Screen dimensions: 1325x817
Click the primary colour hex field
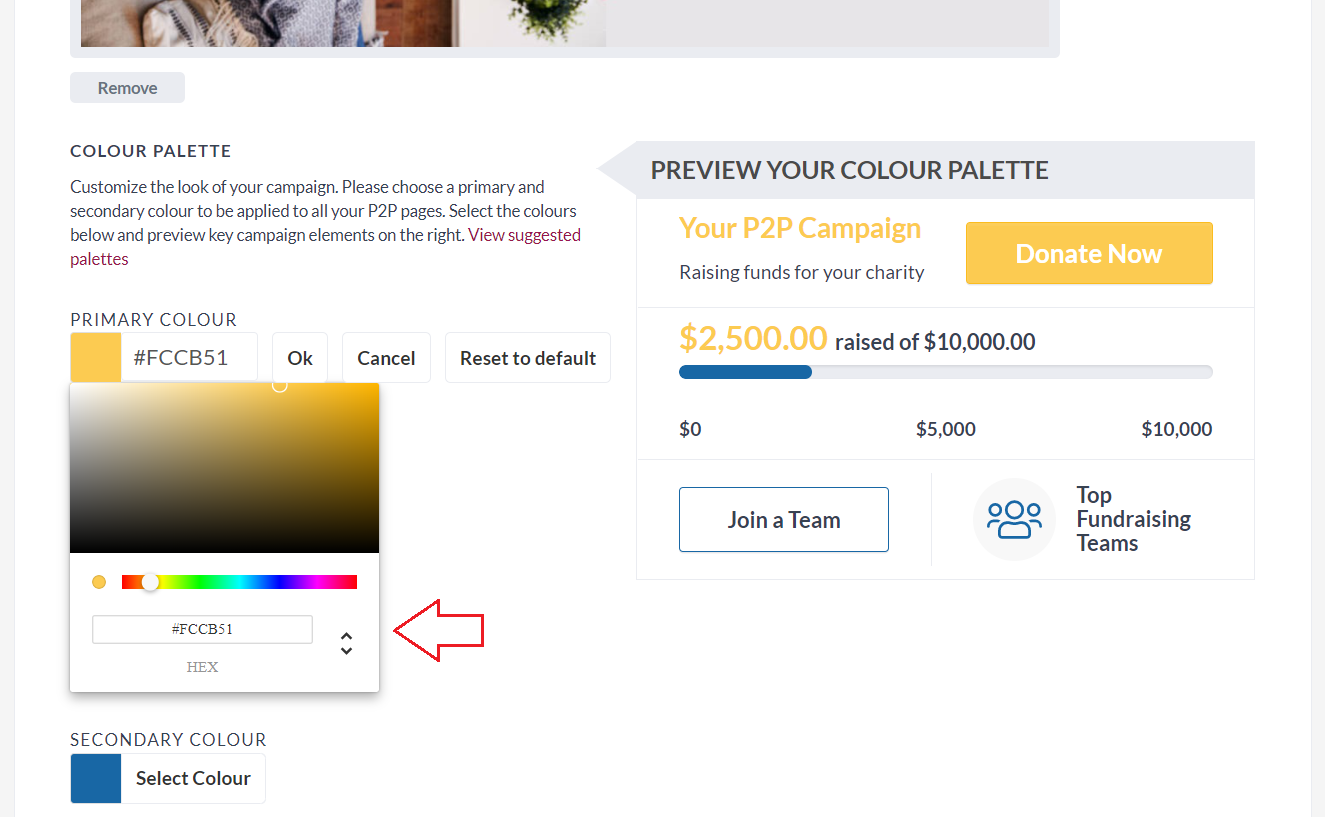coord(189,358)
